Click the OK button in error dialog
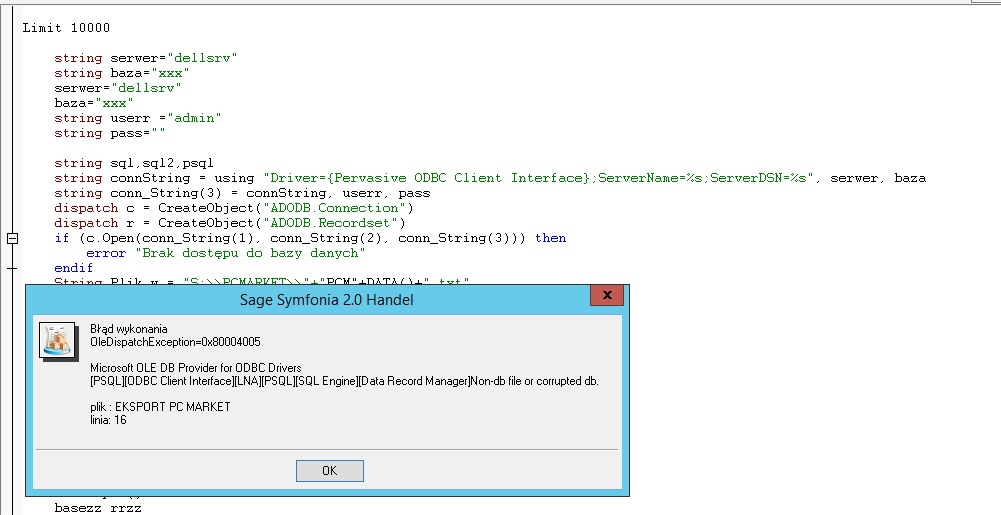Viewport: 1001px width, 515px height. point(329,470)
